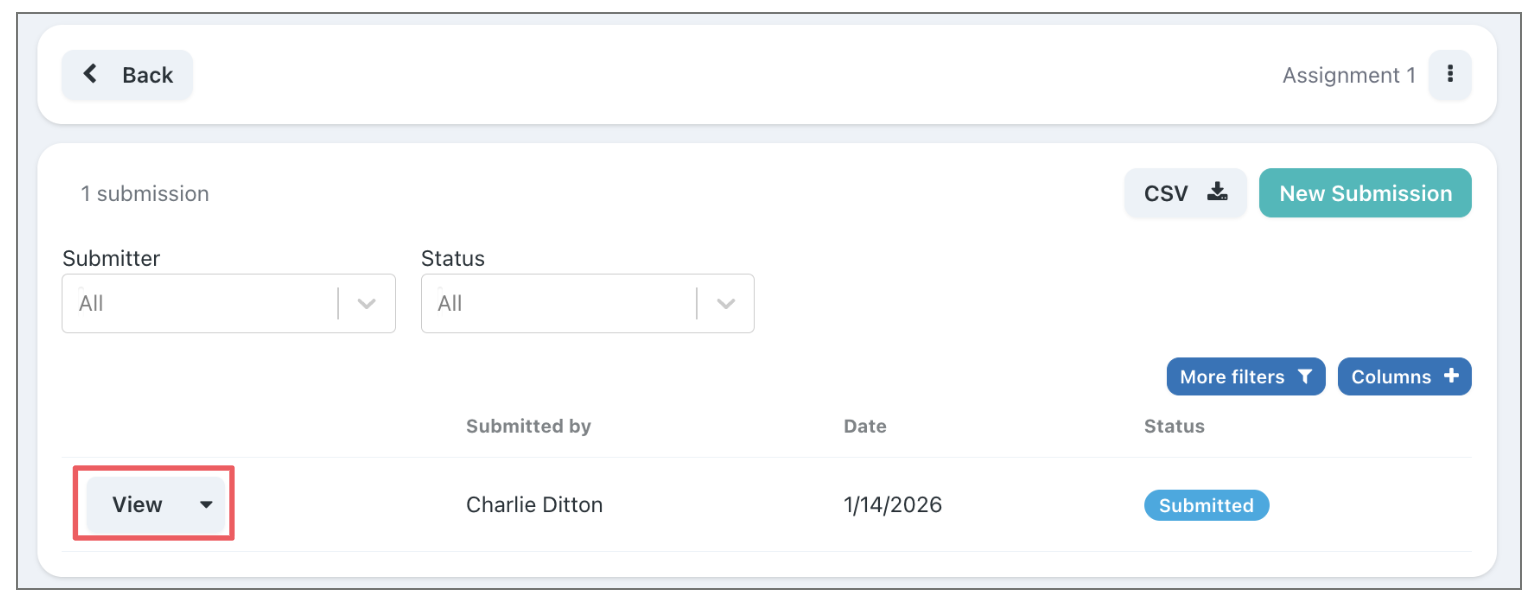Click the CSV export button text
The height and width of the screenshot is (604, 1536).
1166,194
